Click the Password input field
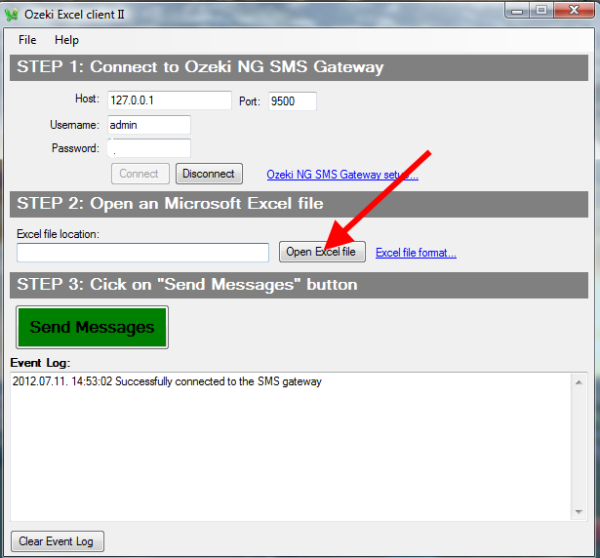 (149, 148)
